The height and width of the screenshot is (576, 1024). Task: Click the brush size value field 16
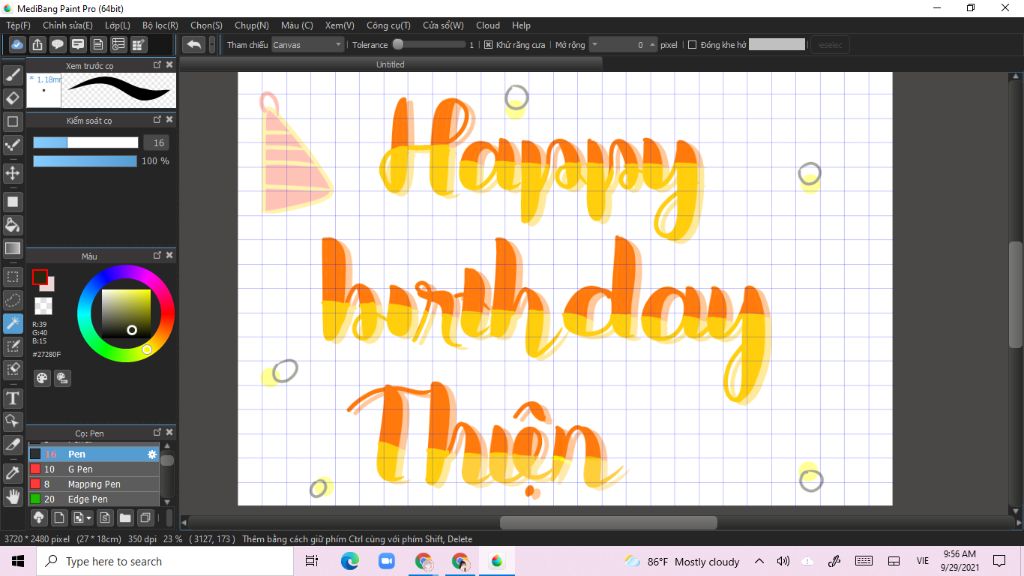pyautogui.click(x=159, y=142)
